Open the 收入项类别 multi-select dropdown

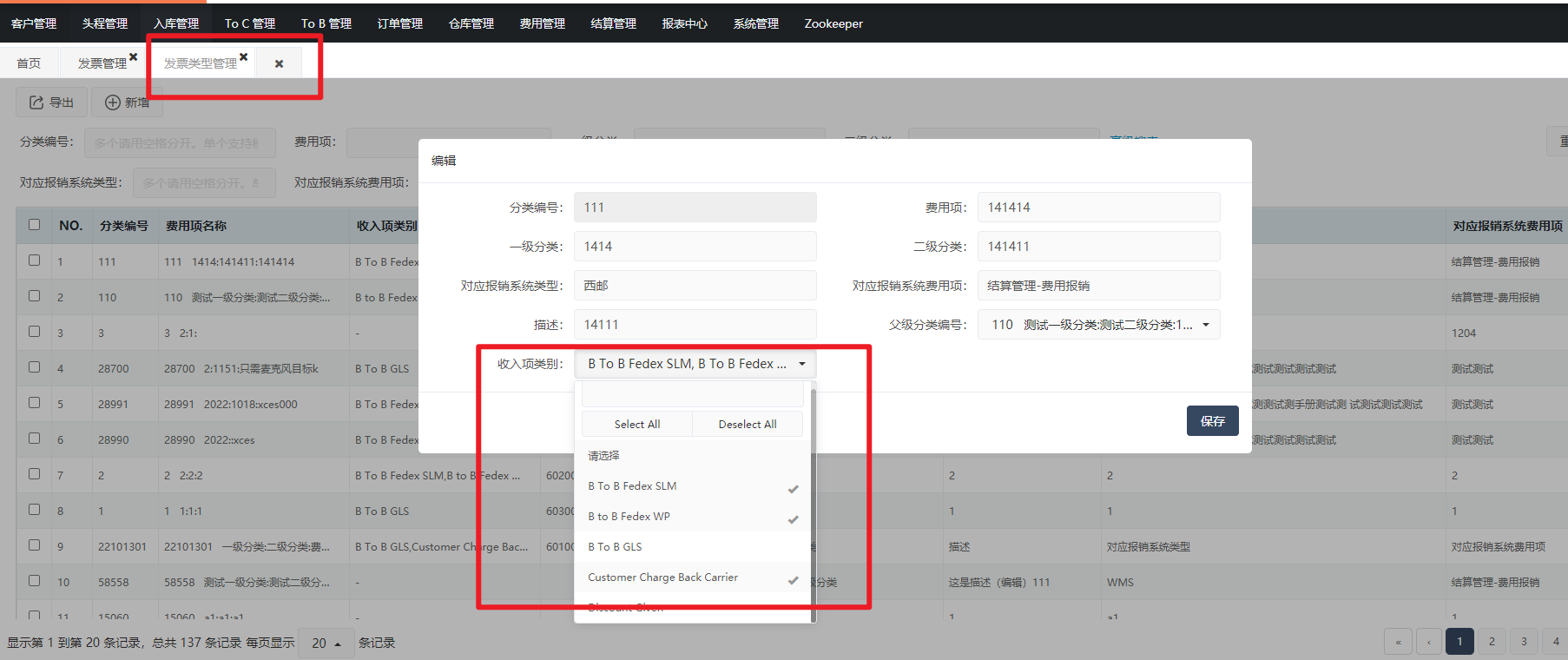(695, 364)
